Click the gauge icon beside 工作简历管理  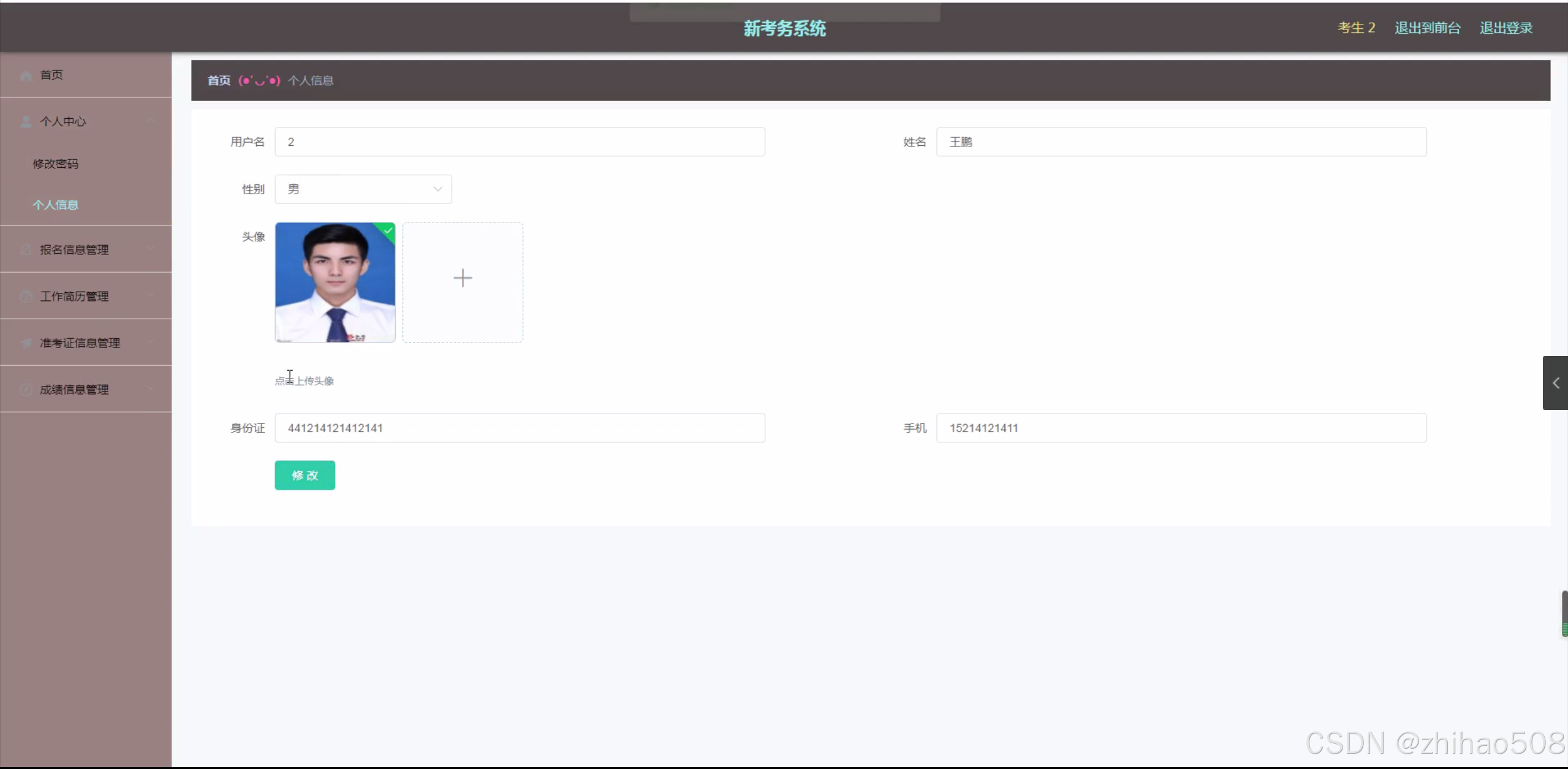tap(26, 297)
